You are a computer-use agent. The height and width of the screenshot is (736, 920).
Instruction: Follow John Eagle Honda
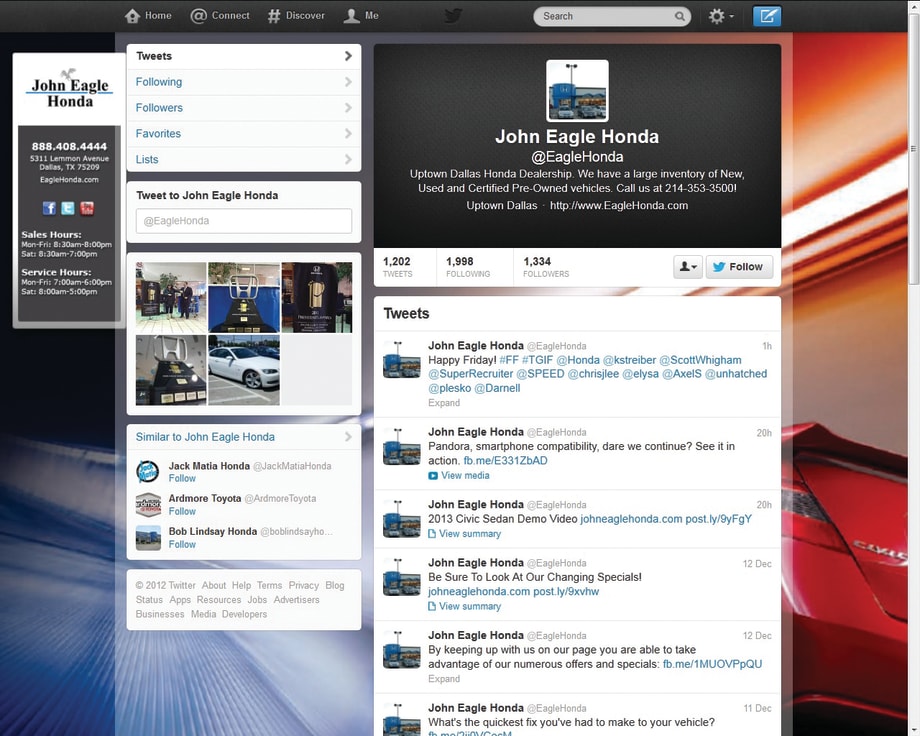click(x=738, y=267)
